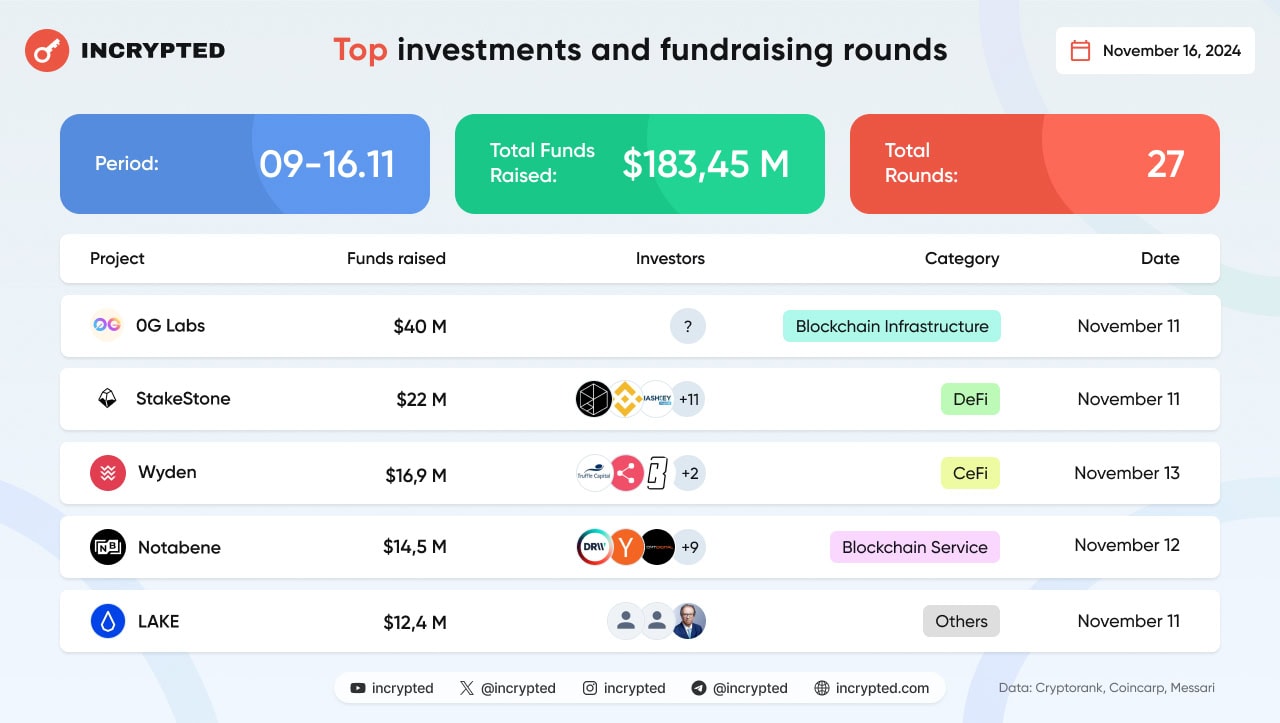Expand the +2 Wyden investors badge
Viewport: 1280px width, 723px height.
tap(689, 473)
